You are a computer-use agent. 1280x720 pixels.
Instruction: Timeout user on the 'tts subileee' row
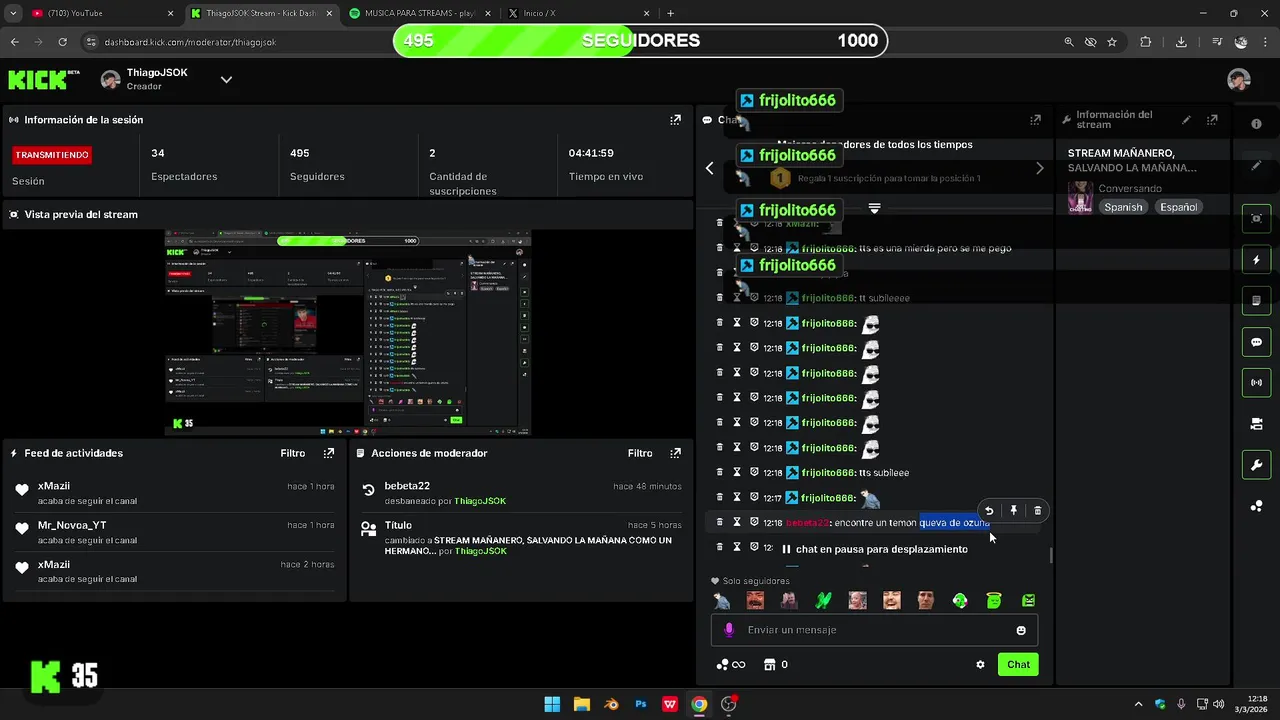[x=737, y=472]
